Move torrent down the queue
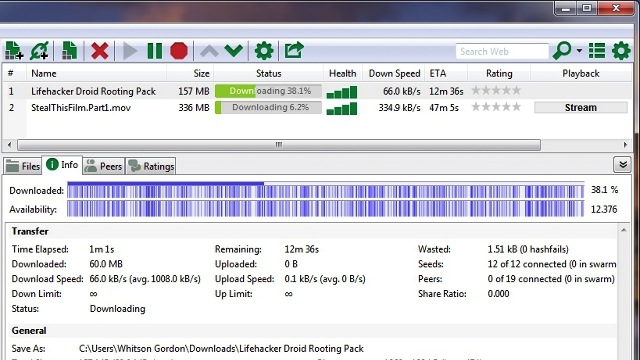Image resolution: width=640 pixels, height=360 pixels. [234, 51]
